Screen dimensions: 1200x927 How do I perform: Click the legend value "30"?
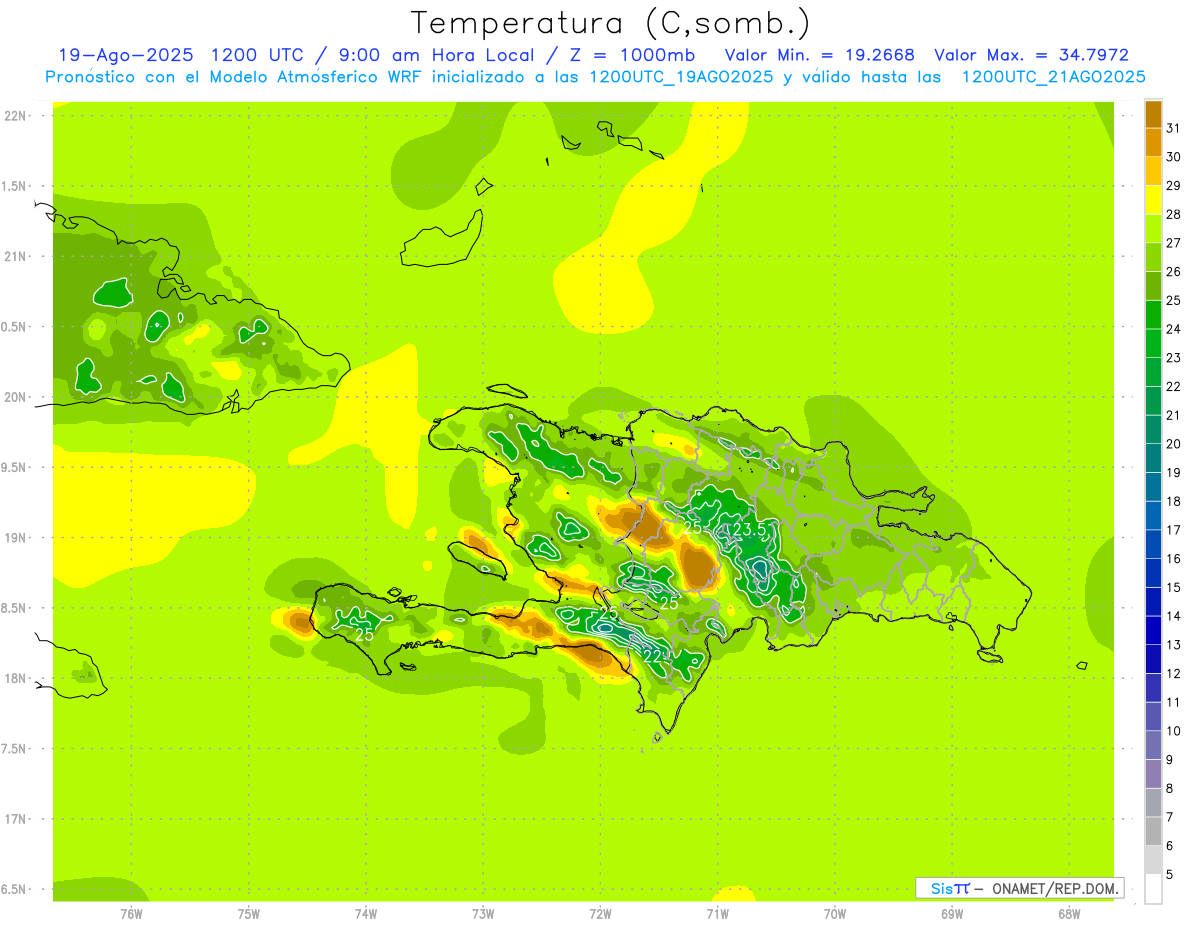coord(1173,157)
